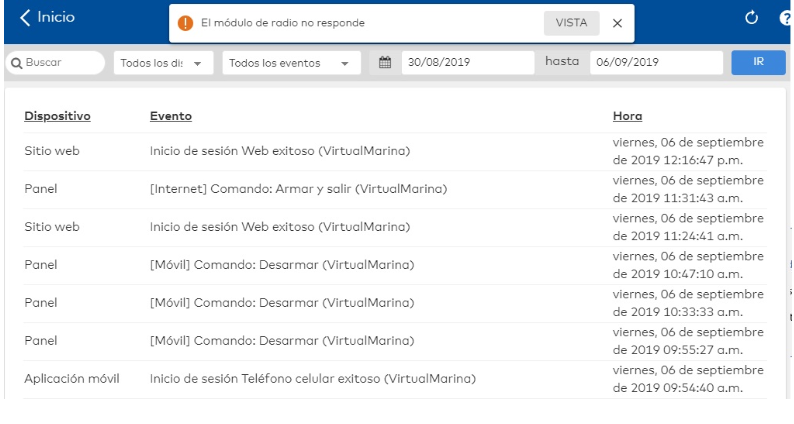Click the Aplicación móvil device cell
The width and height of the screenshot is (794, 424).
[x=72, y=379]
